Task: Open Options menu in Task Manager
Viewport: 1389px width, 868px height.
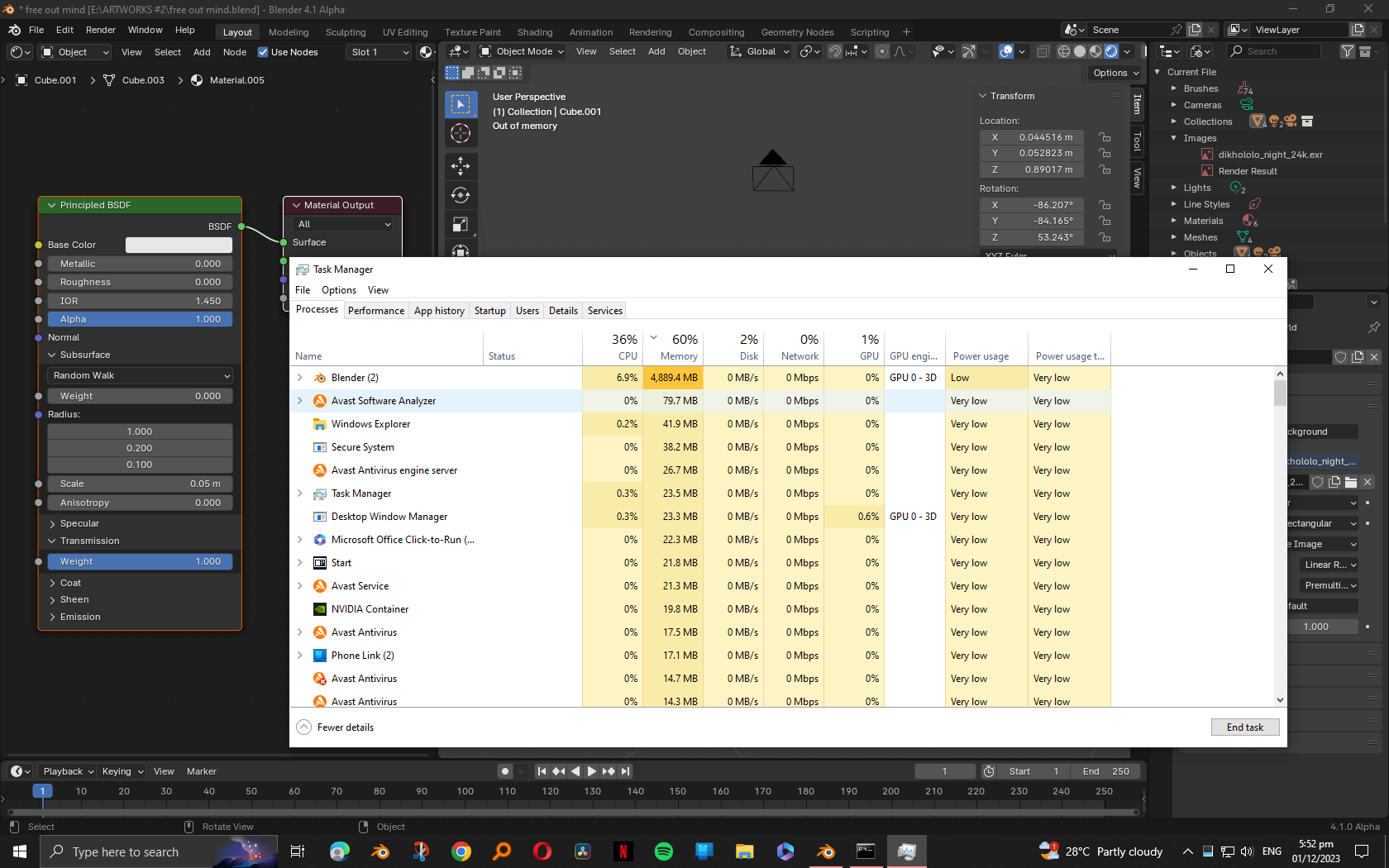Action: pos(339,290)
